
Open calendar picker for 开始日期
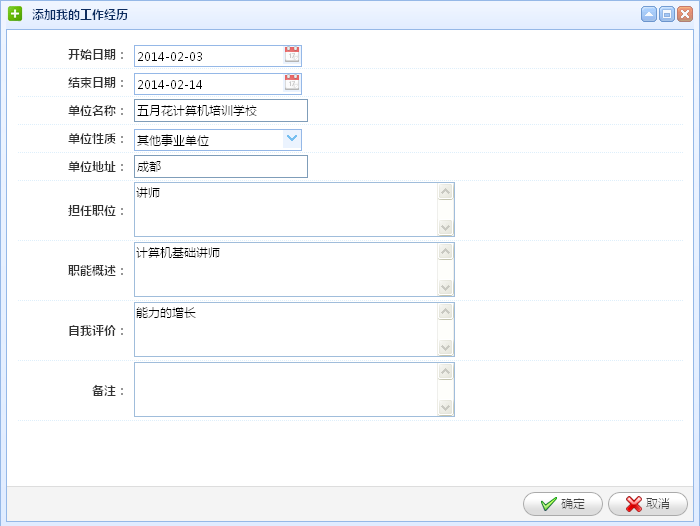[x=292, y=55]
